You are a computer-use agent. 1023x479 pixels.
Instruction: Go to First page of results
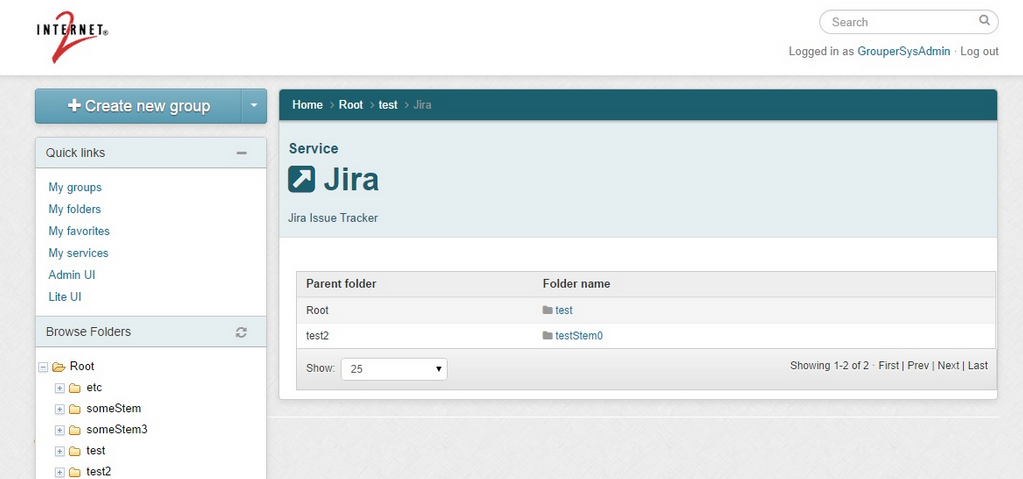(x=889, y=365)
